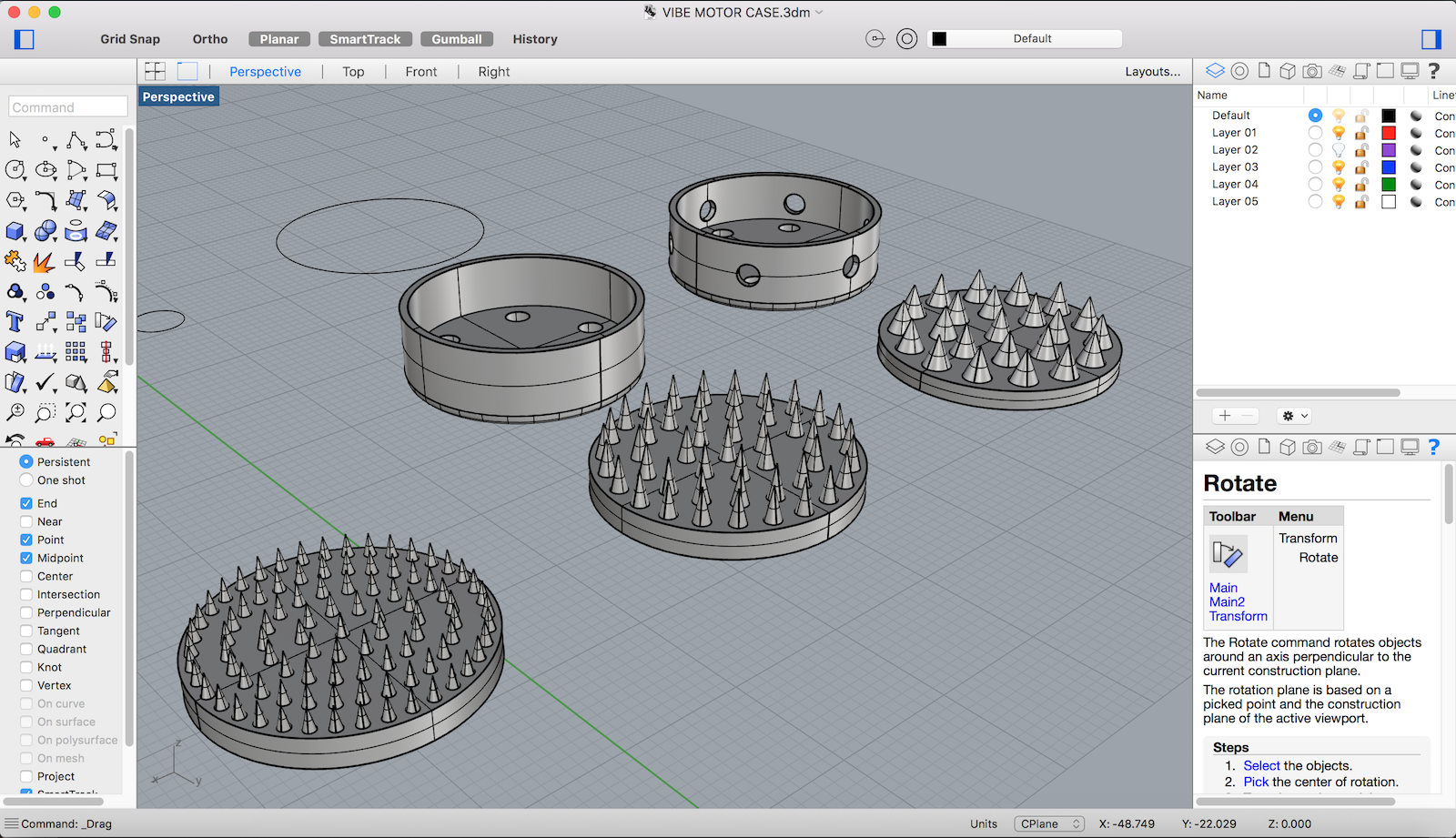Toggle the lock of Layer 03
The height and width of the screenshot is (838, 1456).
tap(1361, 167)
